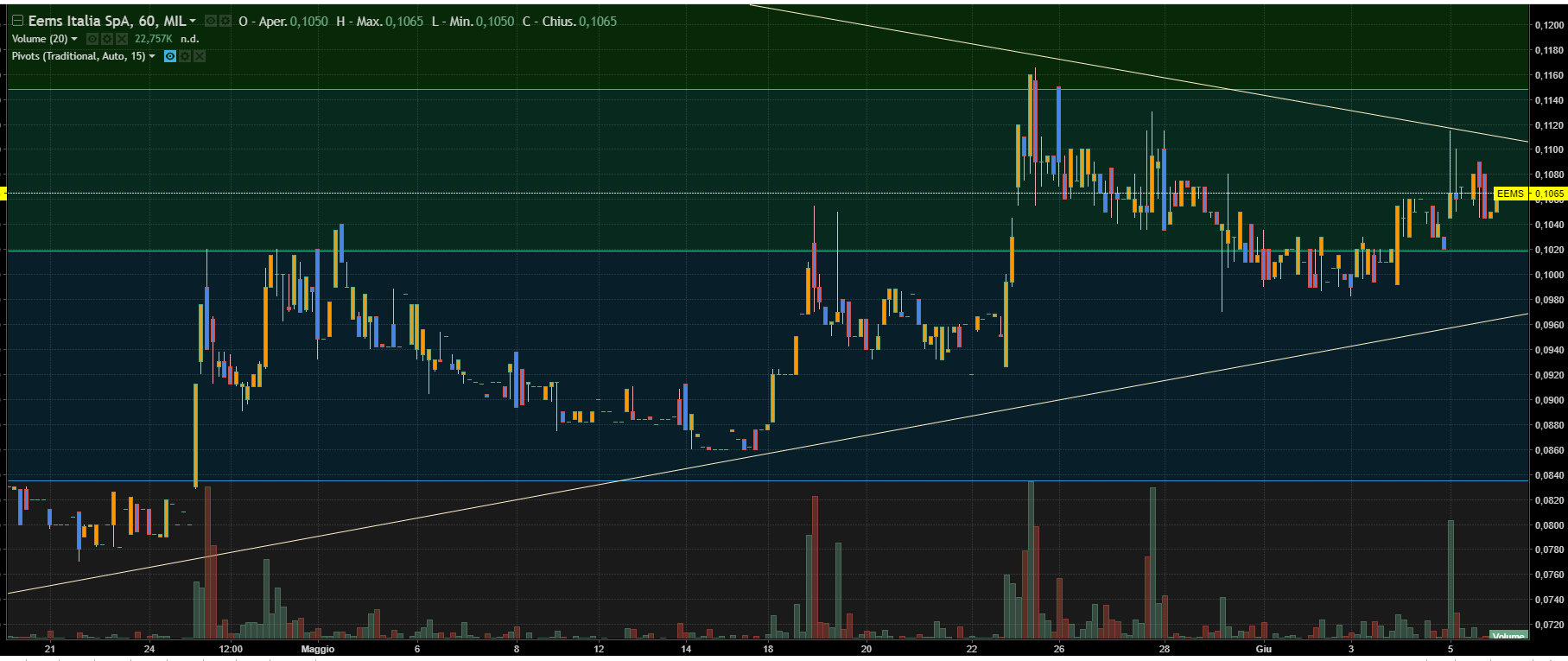Click the close value 'C - Chius. 0,1065'

(570, 21)
